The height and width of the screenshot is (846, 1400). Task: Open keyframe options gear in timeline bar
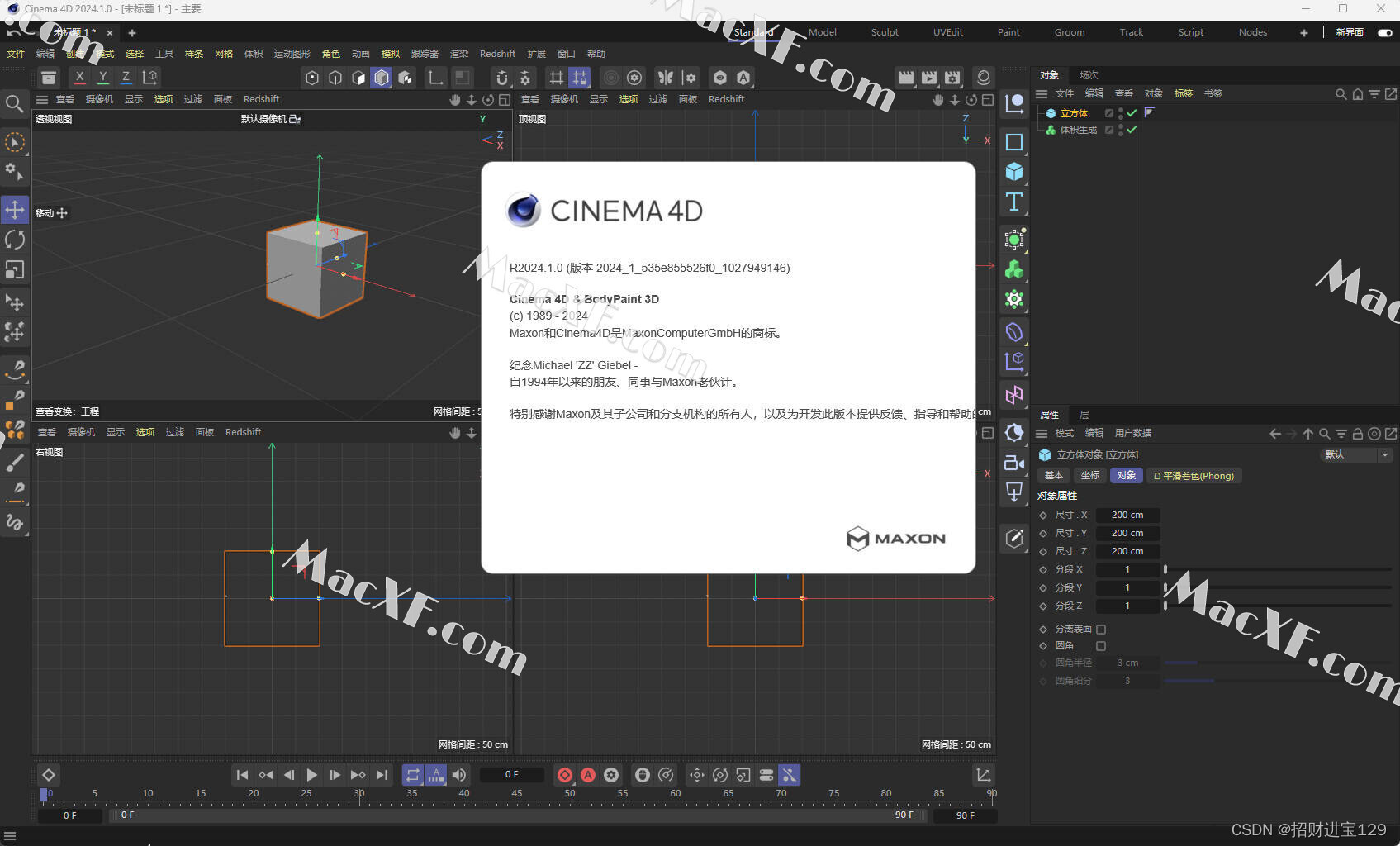point(611,775)
